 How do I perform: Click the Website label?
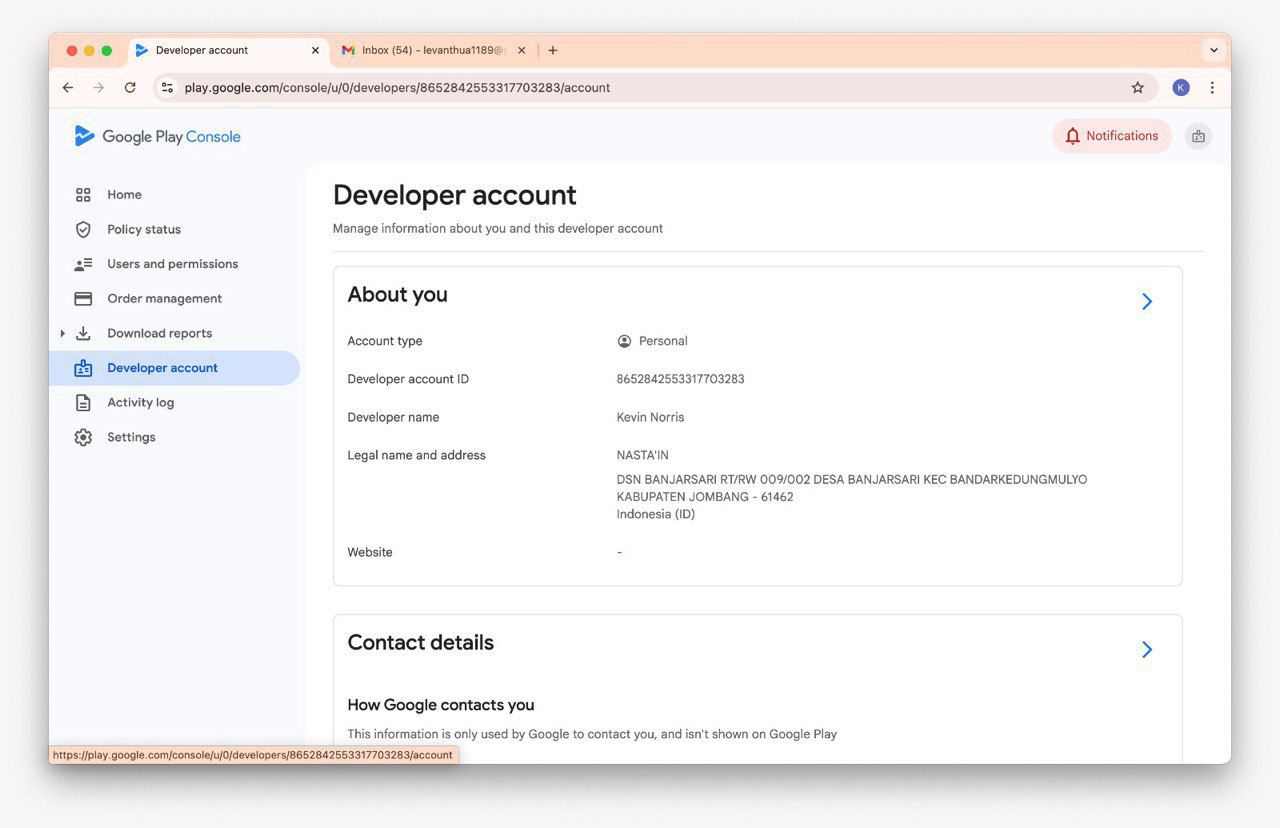point(370,552)
